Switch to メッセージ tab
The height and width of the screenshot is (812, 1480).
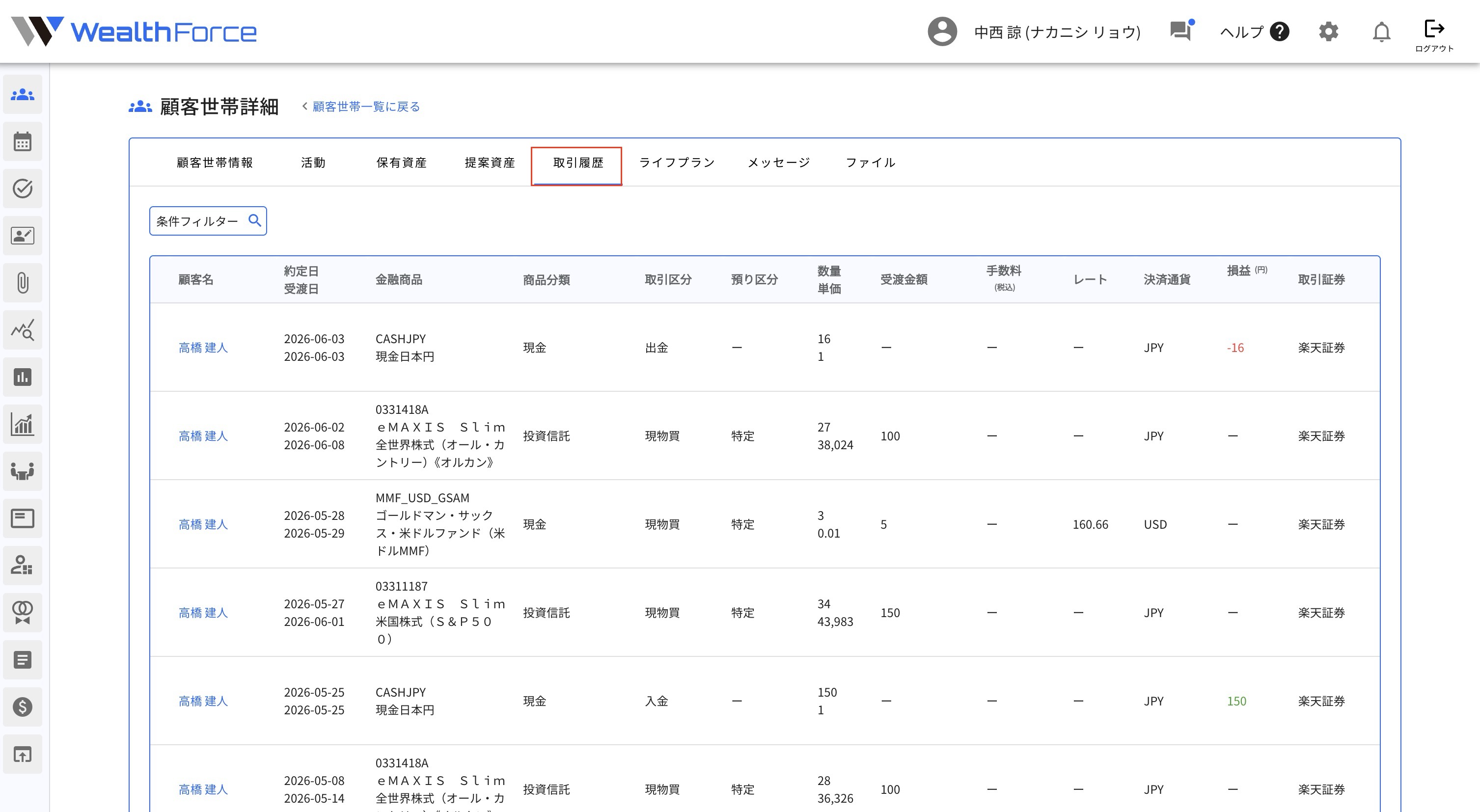779,163
